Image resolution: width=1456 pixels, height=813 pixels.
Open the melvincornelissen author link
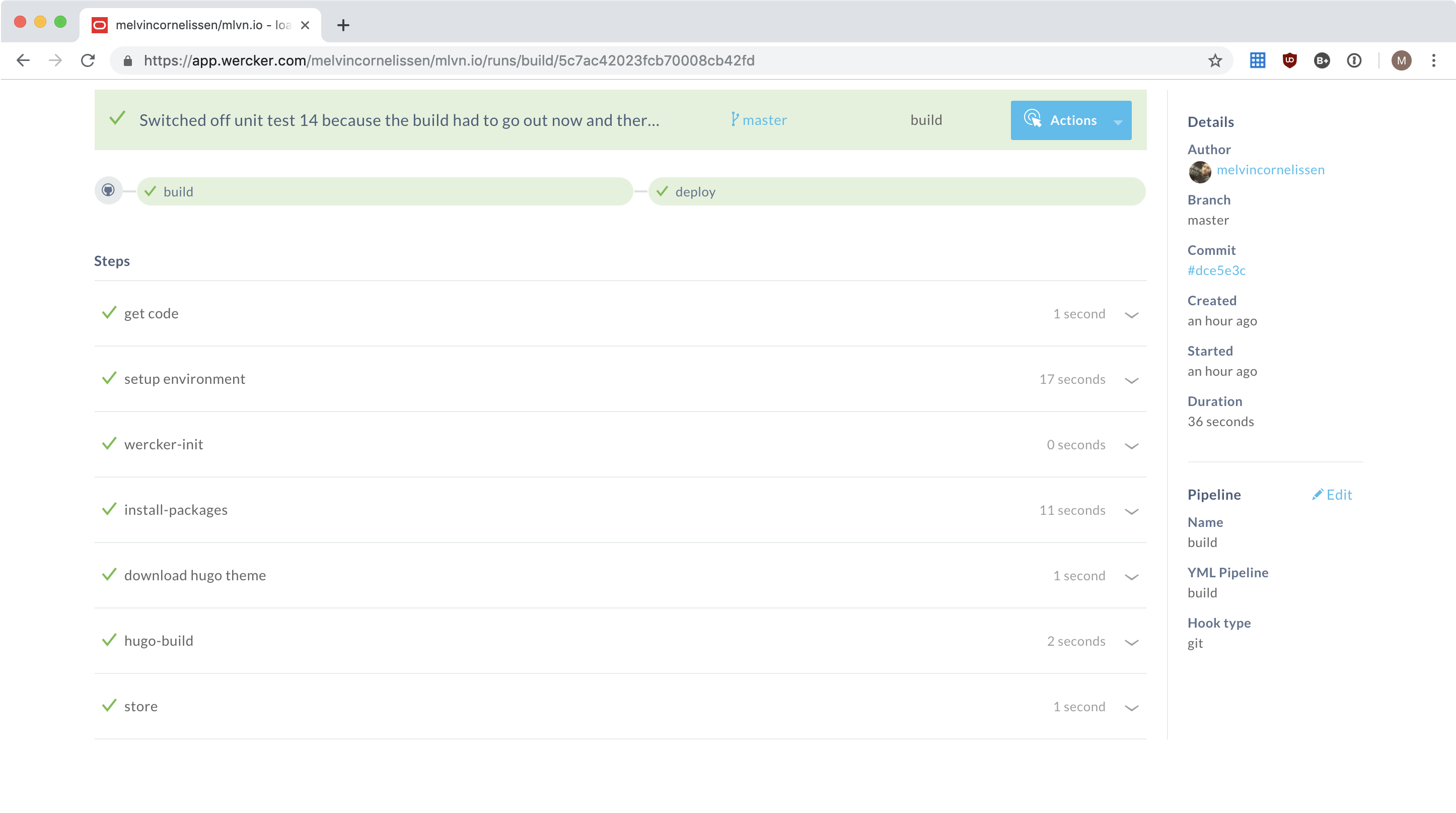point(1270,170)
